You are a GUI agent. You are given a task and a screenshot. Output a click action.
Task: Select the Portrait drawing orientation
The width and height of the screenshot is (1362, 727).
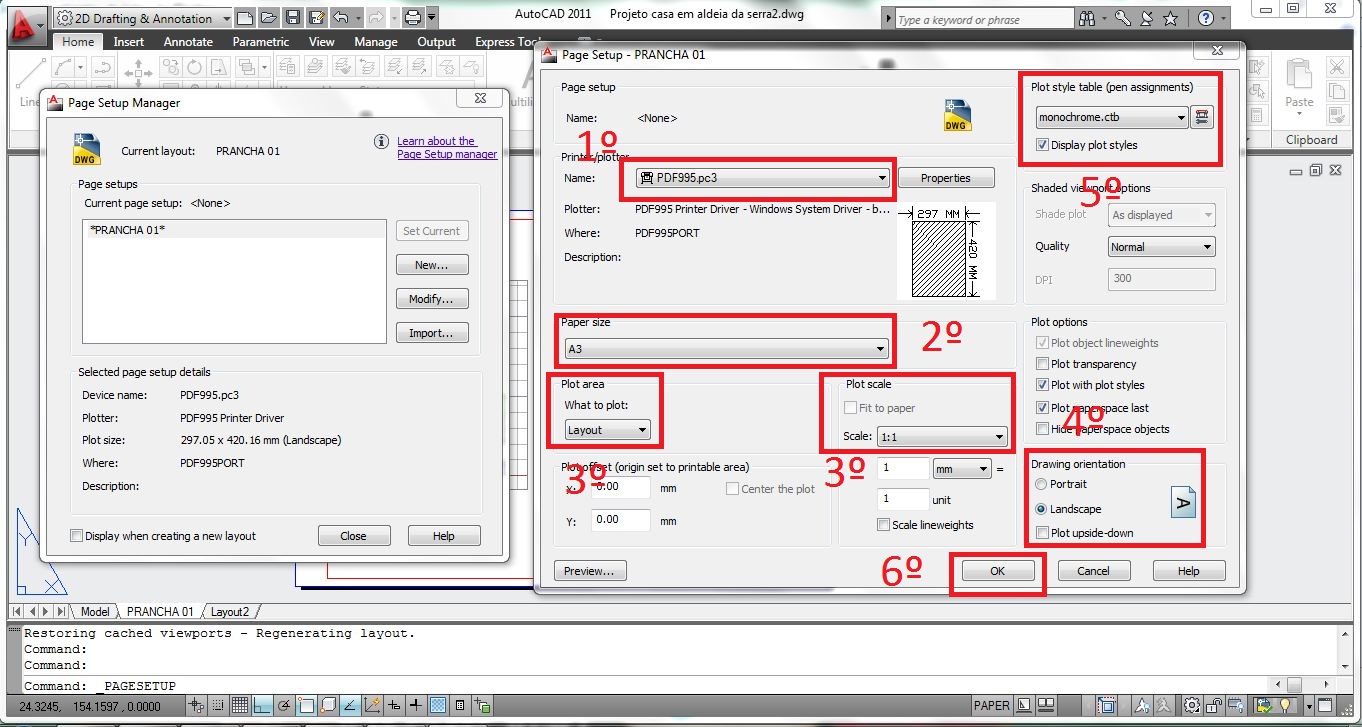point(1040,484)
